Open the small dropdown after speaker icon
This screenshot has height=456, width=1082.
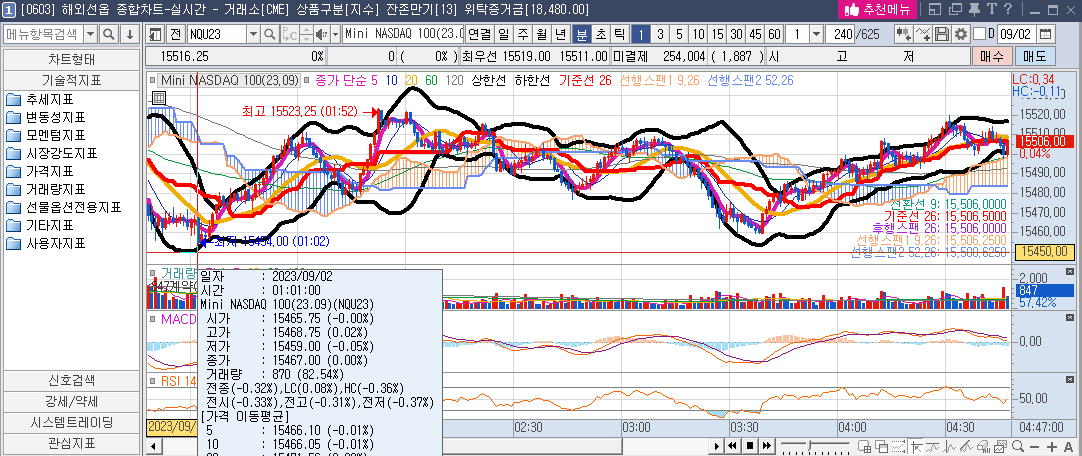pos(335,34)
